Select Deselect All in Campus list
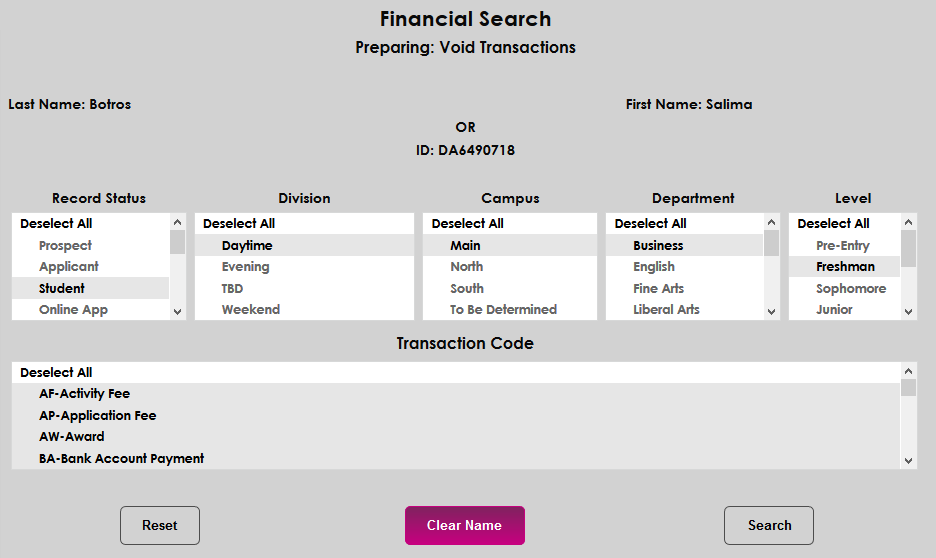Viewport: 936px width, 558px height. pyautogui.click(x=467, y=223)
